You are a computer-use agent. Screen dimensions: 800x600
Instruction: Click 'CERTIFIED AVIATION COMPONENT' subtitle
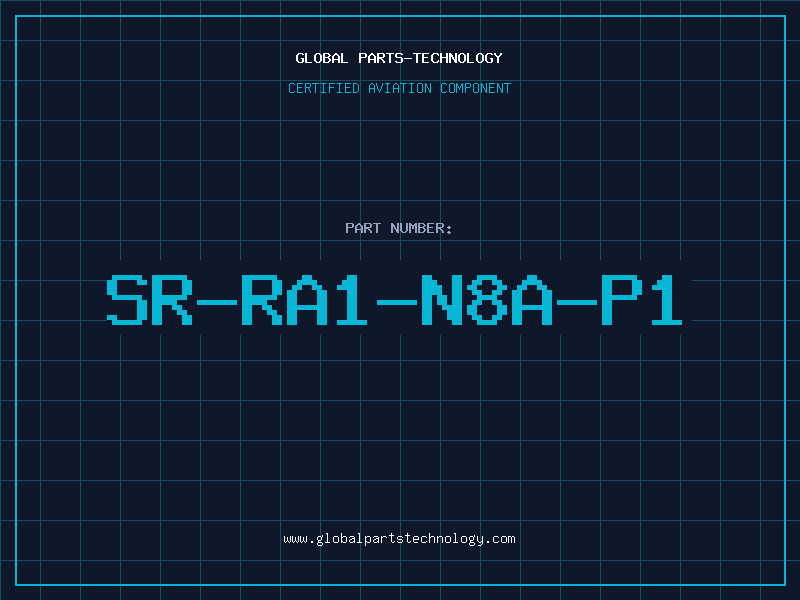click(x=399, y=88)
